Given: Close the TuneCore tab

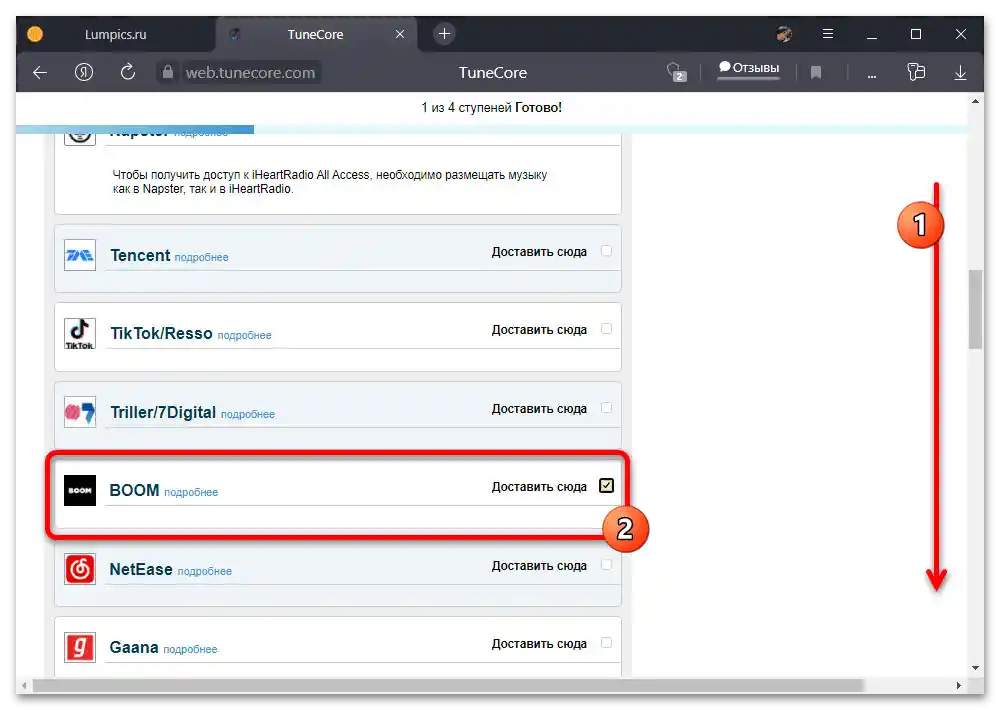Looking at the screenshot, I should (x=400, y=34).
